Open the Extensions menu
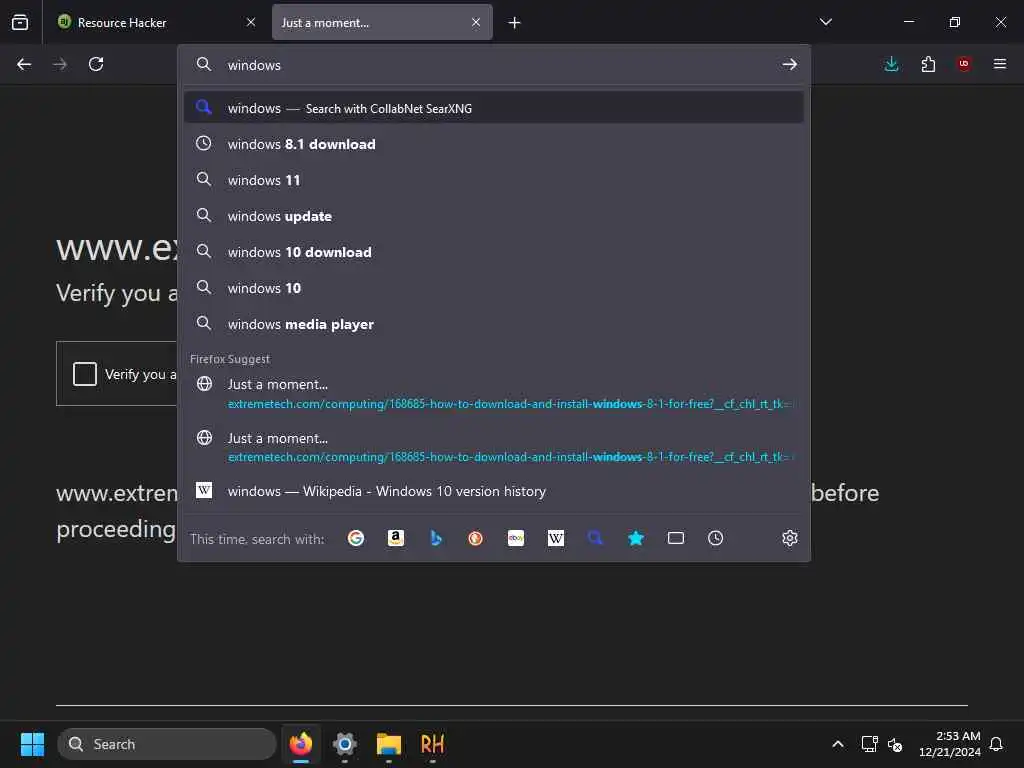Screen dimensions: 1024x768 point(928,64)
